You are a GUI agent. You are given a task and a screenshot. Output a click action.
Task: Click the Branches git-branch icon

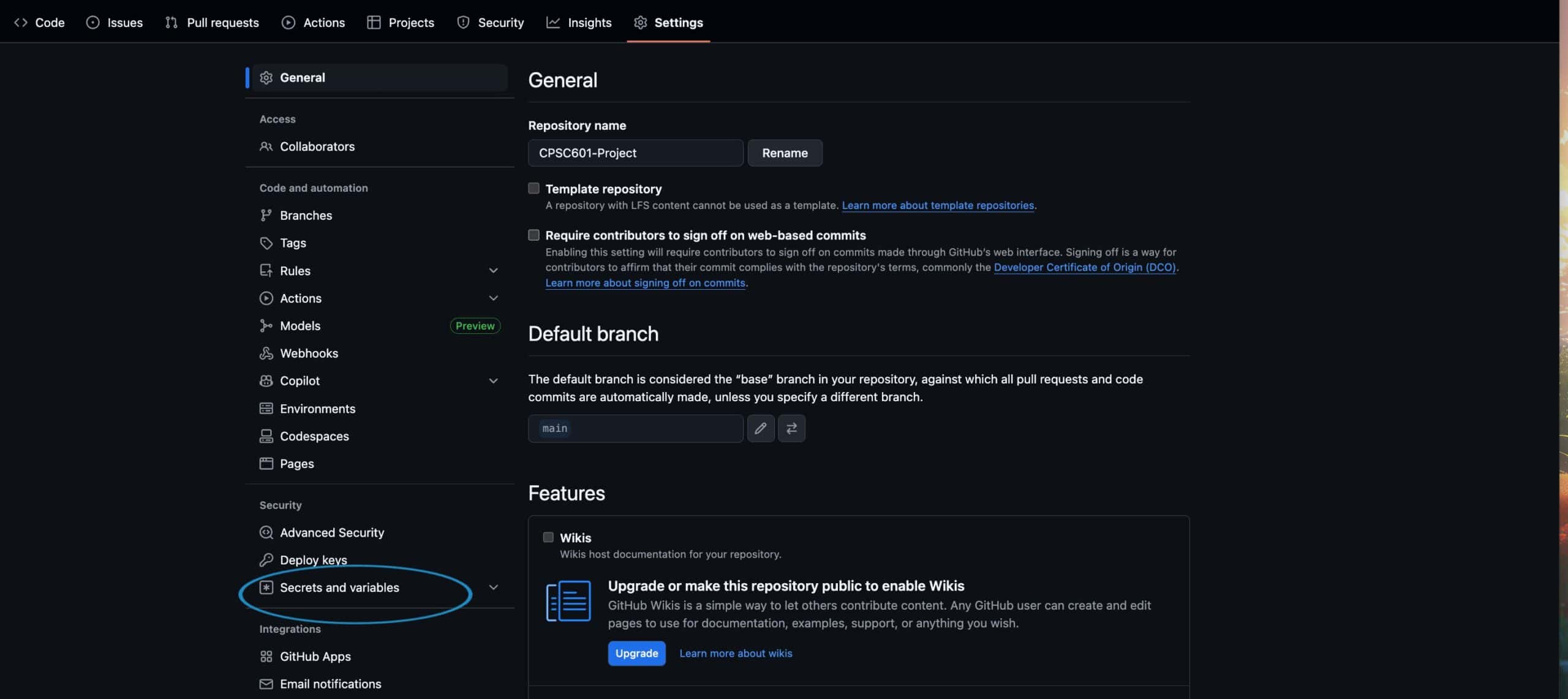point(266,216)
